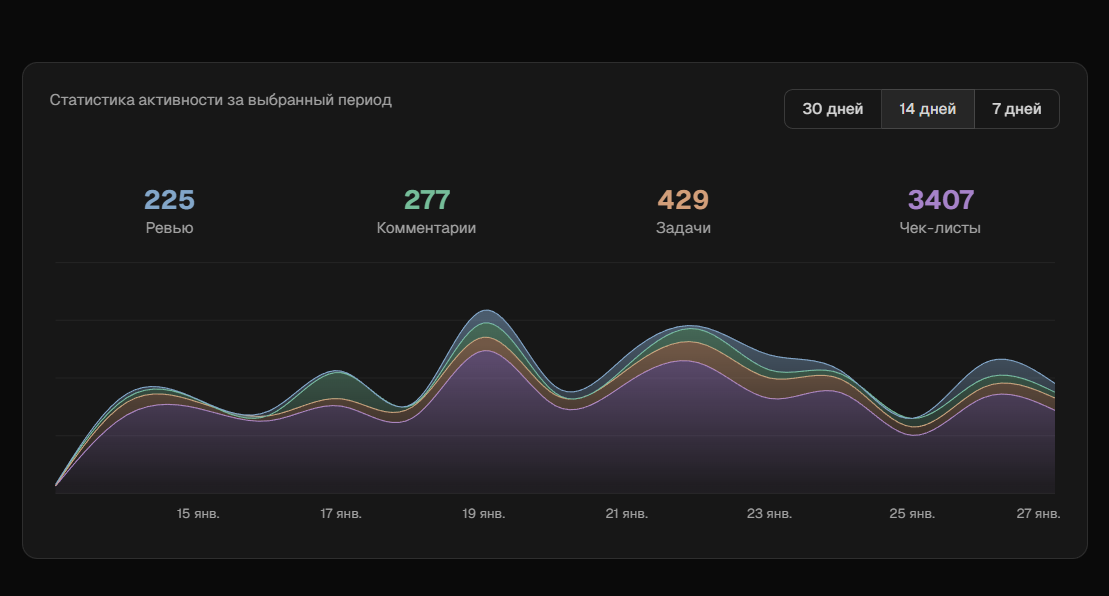
Task: Select the Задачи stat label
Action: [x=683, y=228]
